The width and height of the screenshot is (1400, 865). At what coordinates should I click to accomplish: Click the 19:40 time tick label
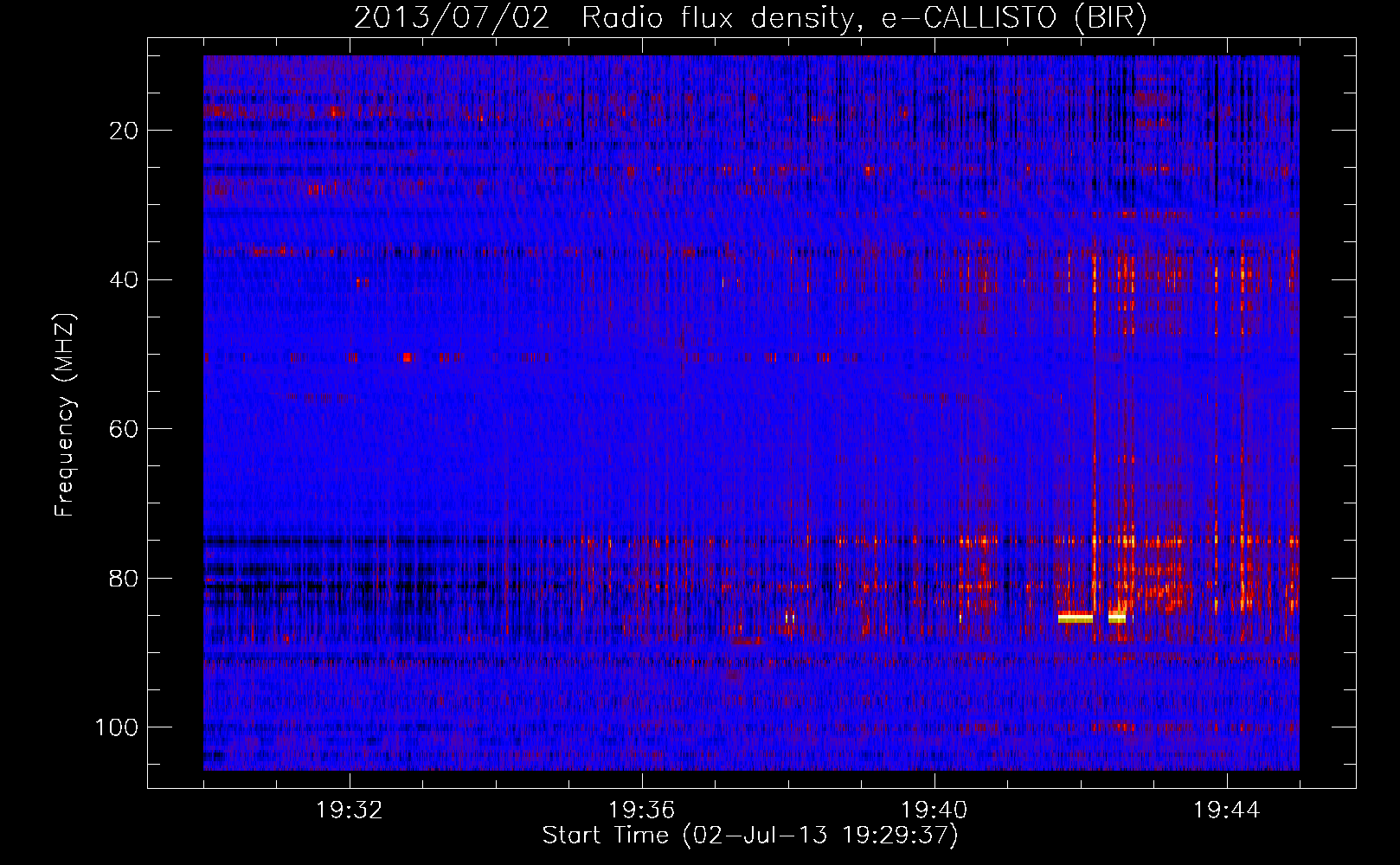pos(934,811)
